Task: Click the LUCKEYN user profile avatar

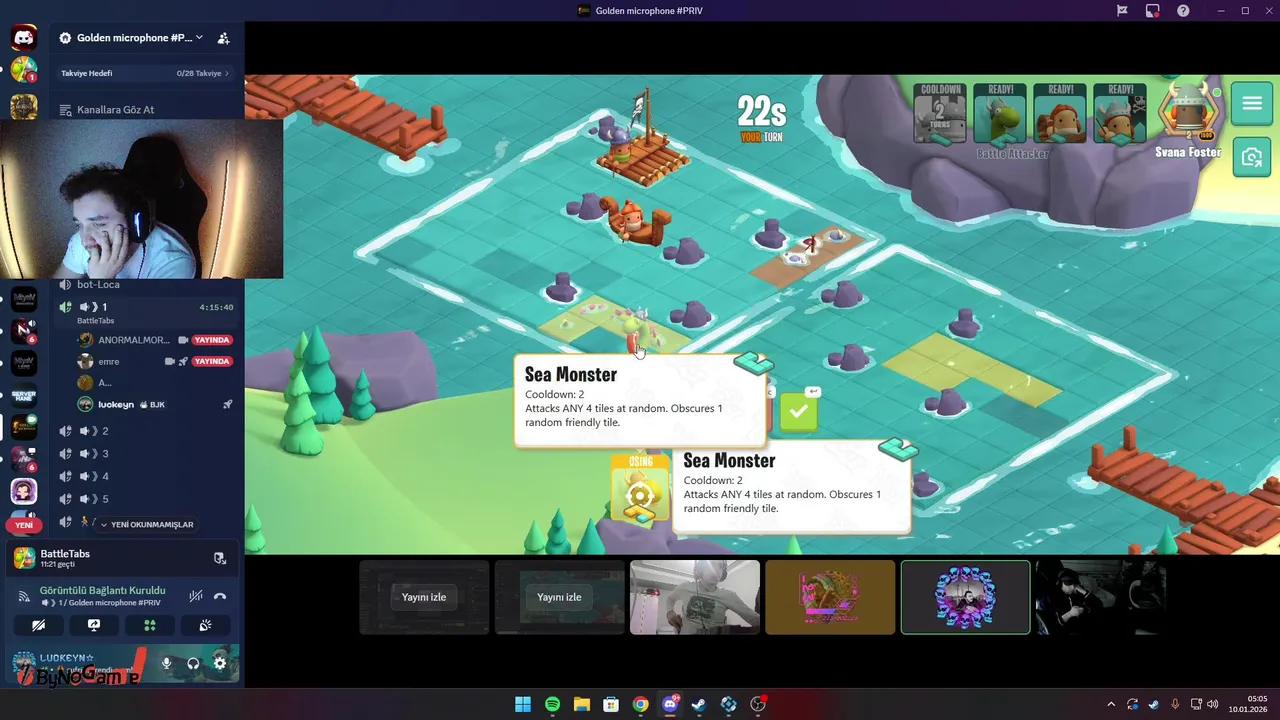Action: tap(24, 663)
